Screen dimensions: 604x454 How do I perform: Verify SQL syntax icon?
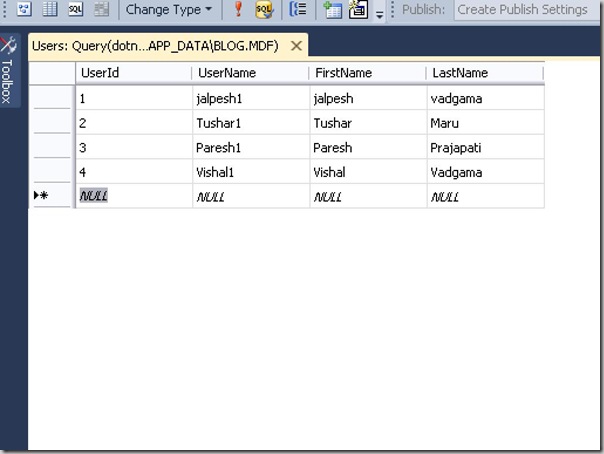[x=265, y=9]
